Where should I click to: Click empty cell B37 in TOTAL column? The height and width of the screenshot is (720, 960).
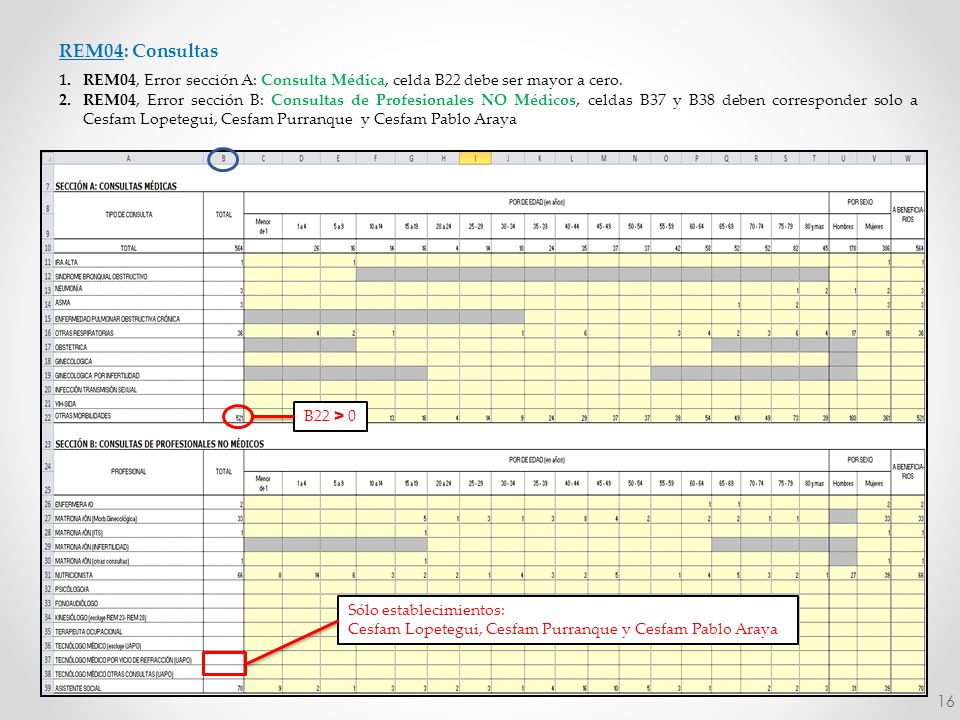point(224,660)
